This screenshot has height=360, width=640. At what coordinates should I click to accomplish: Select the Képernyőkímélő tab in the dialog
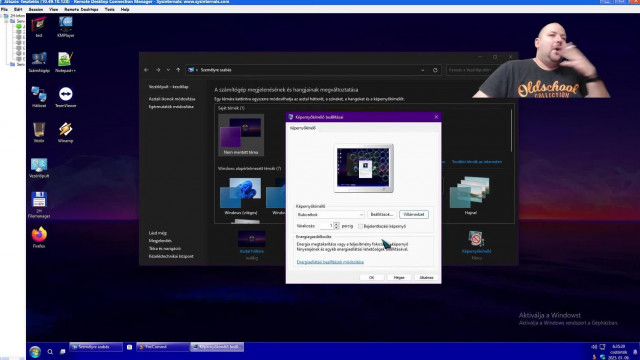click(303, 128)
